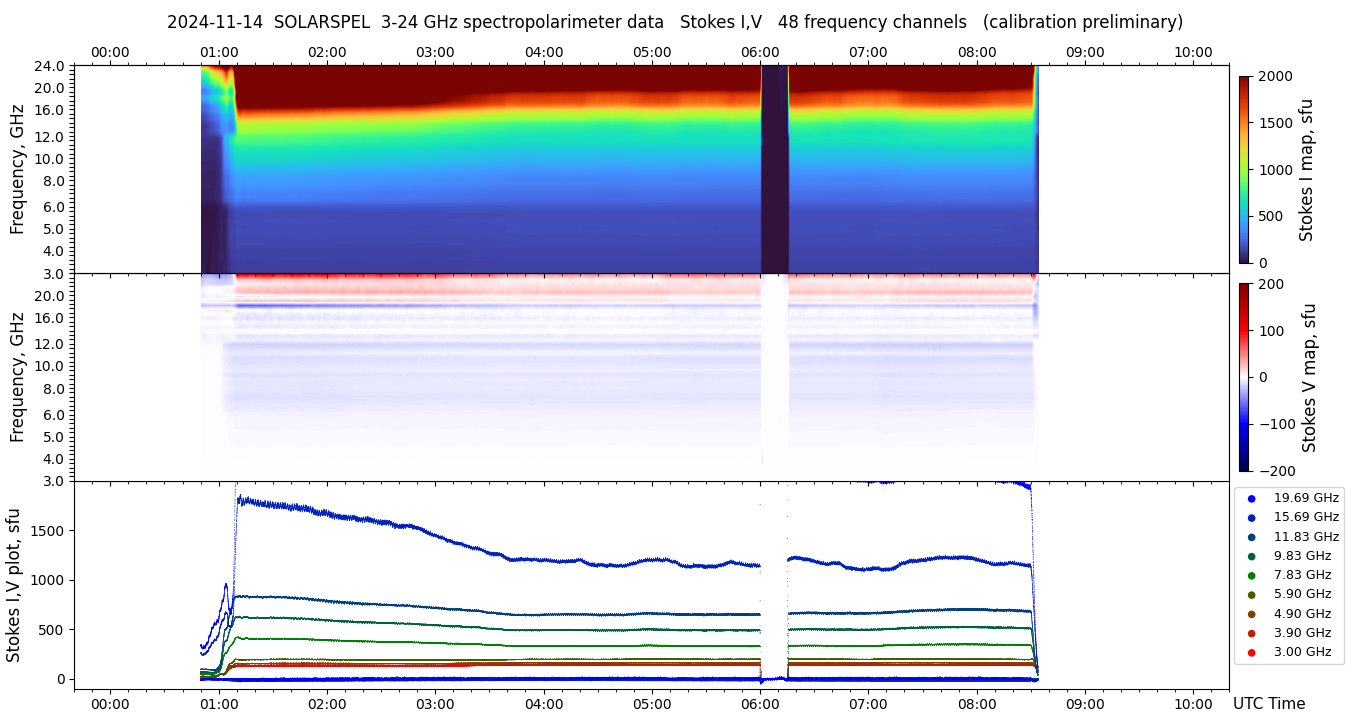Click the 1500 tick on the bottom plot y-axis
Image resolution: width=1350 pixels, height=725 pixels.
pyautogui.click(x=47, y=530)
